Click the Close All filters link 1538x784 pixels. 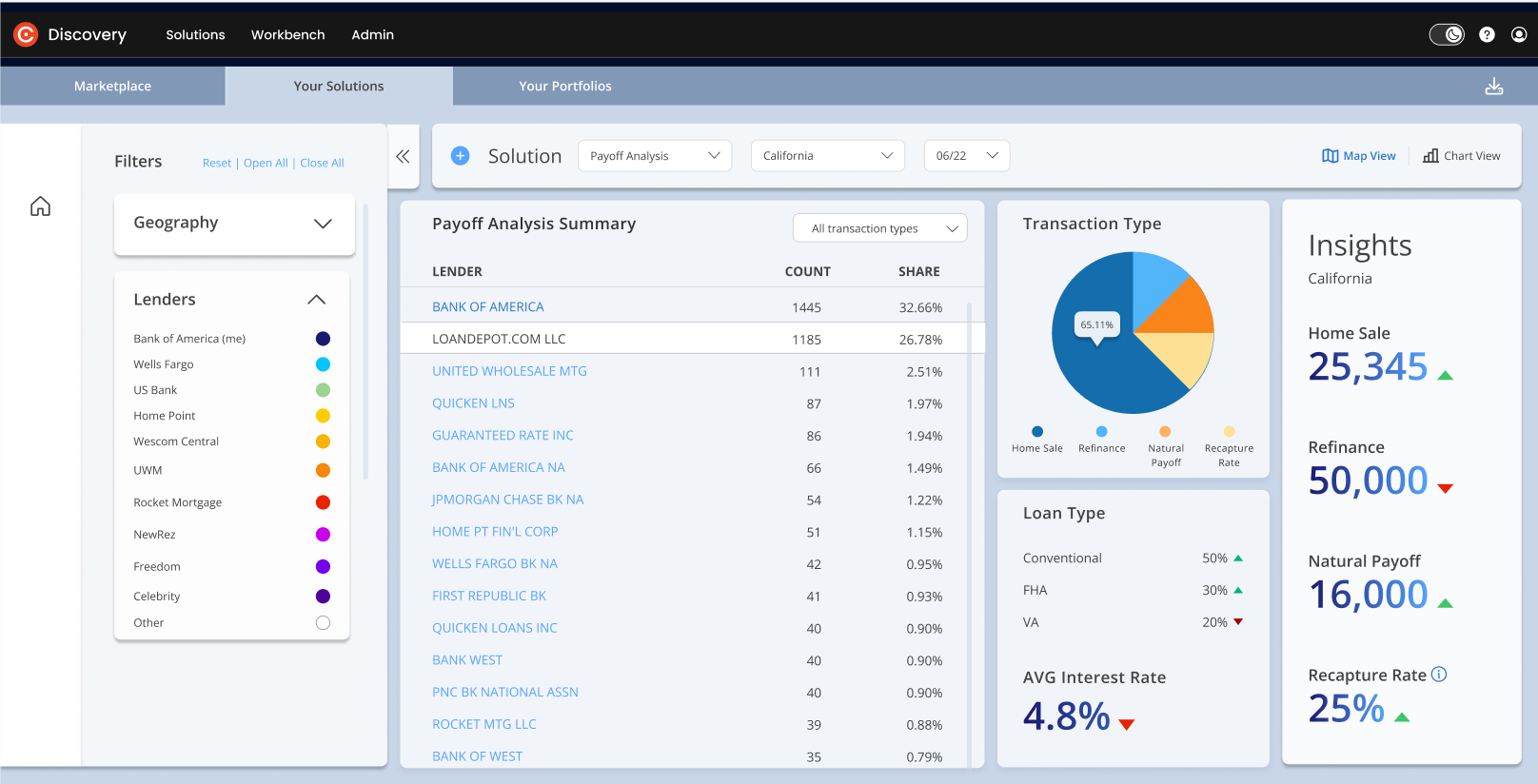[322, 164]
